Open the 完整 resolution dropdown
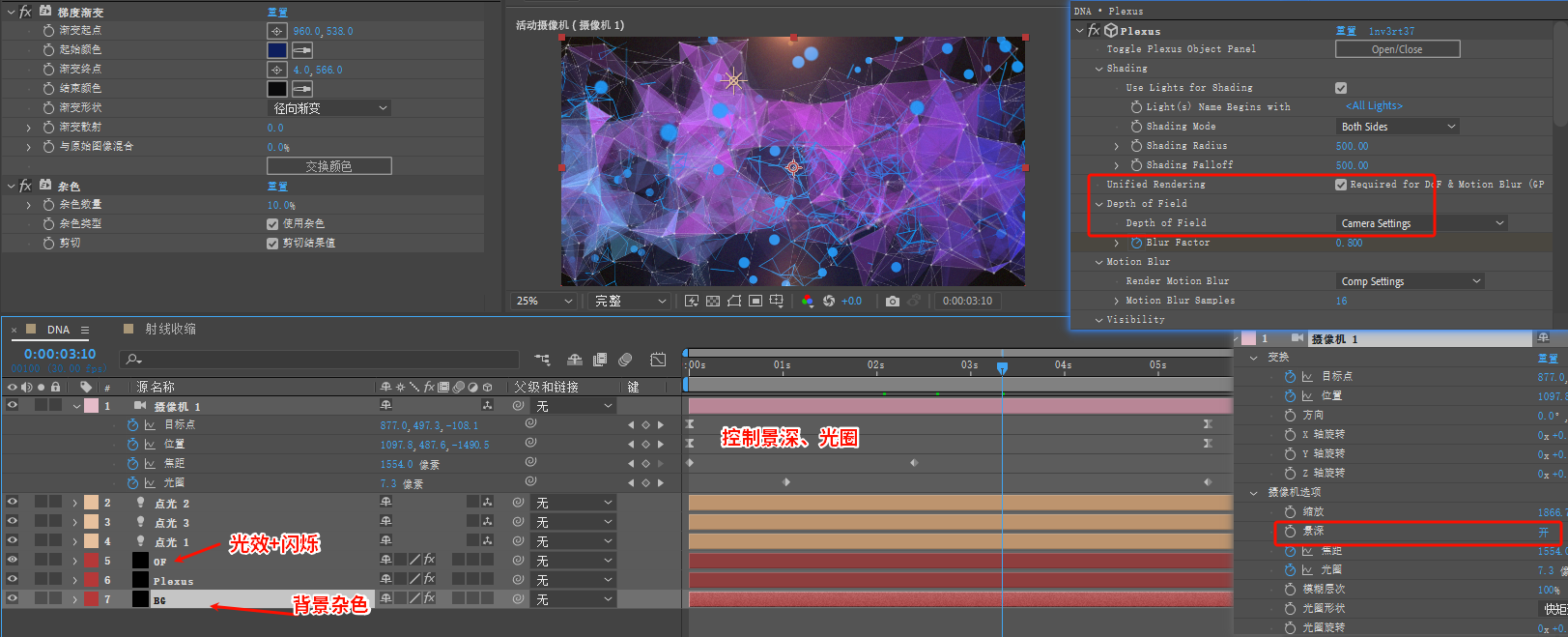Viewport: 1568px width, 637px height. click(630, 301)
